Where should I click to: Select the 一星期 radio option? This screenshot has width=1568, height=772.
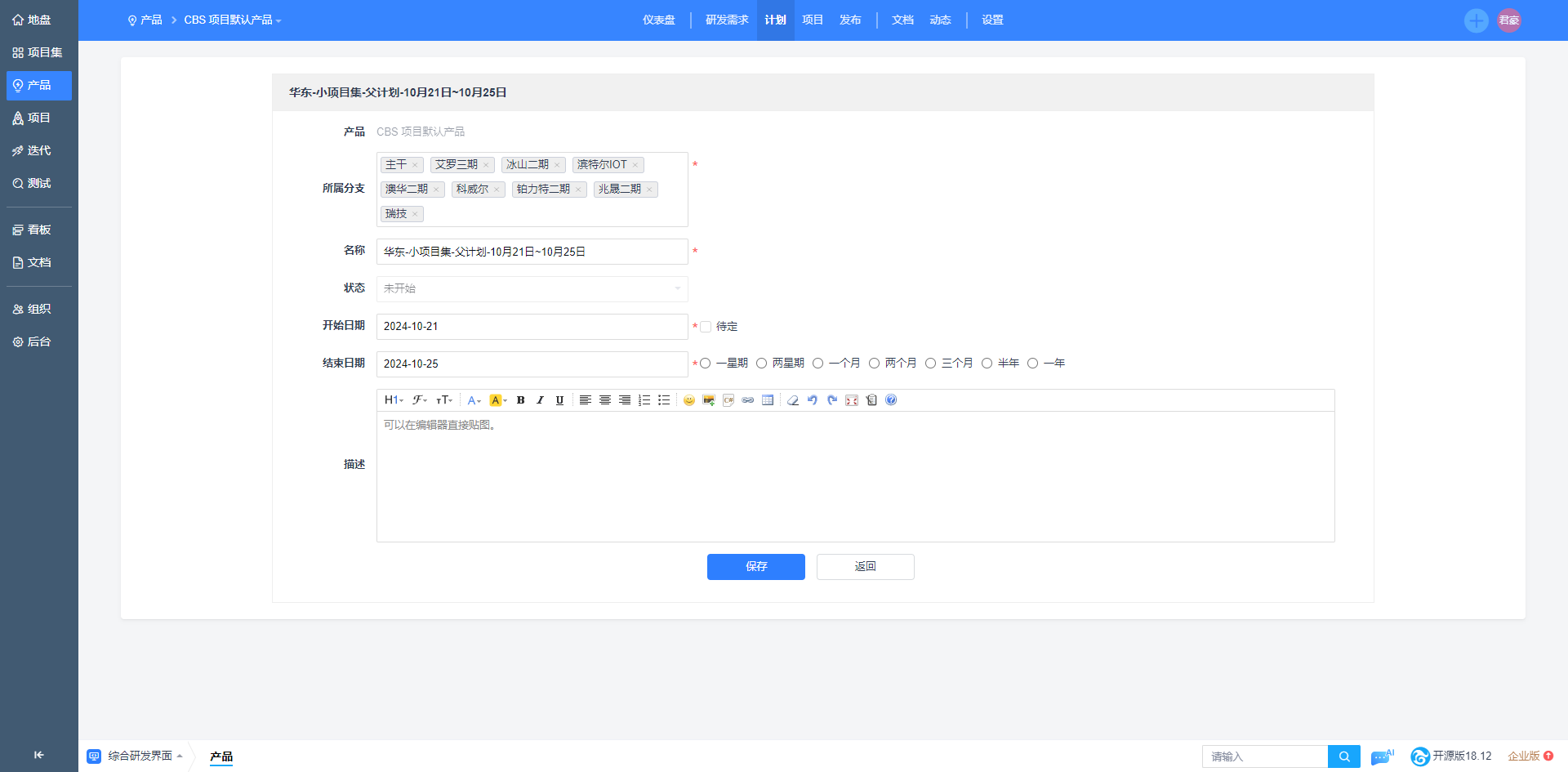click(706, 364)
